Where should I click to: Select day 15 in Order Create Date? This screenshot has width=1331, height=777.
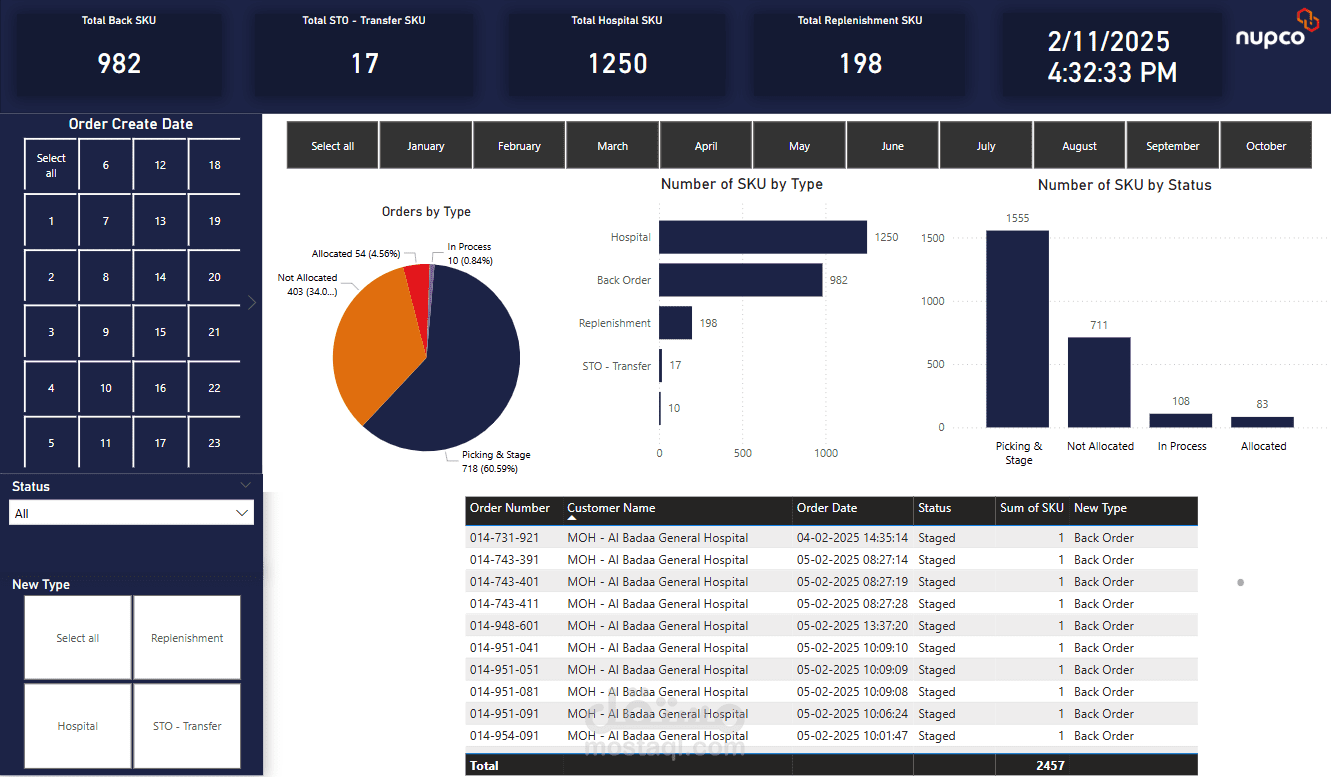point(160,332)
